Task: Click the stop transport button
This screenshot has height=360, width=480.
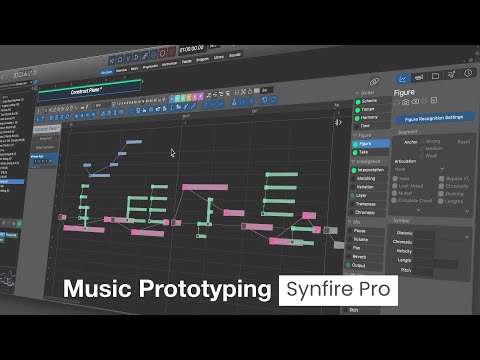Action: (120, 60)
